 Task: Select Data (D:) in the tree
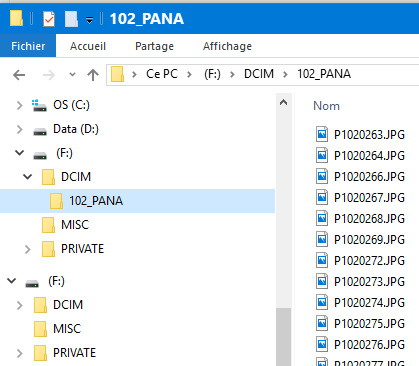[76, 129]
